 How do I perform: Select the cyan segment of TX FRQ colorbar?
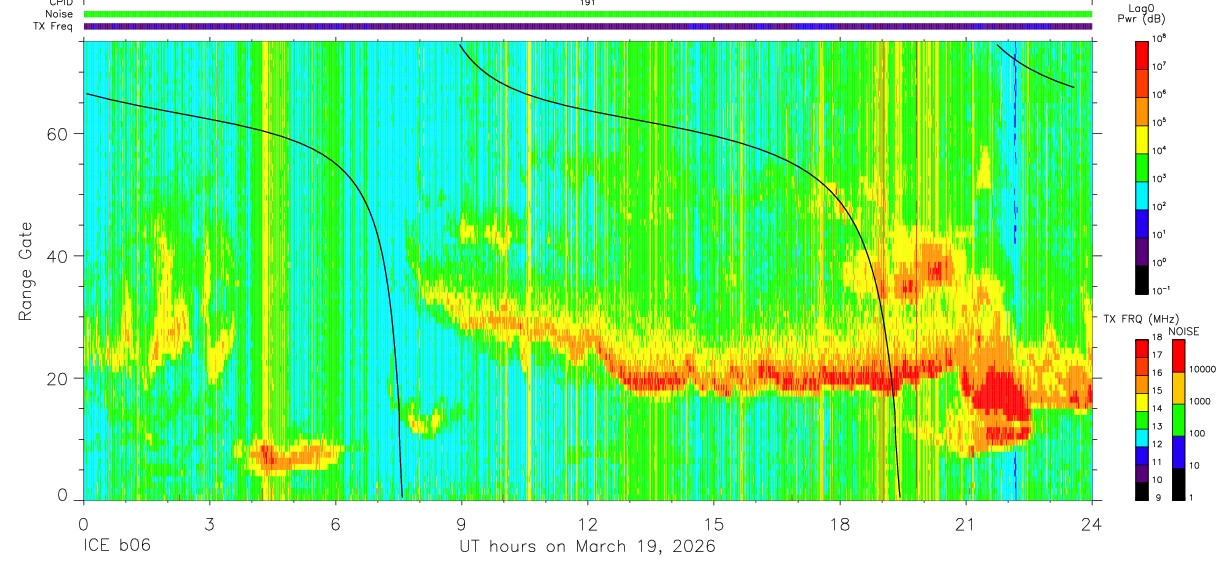(x=1142, y=436)
